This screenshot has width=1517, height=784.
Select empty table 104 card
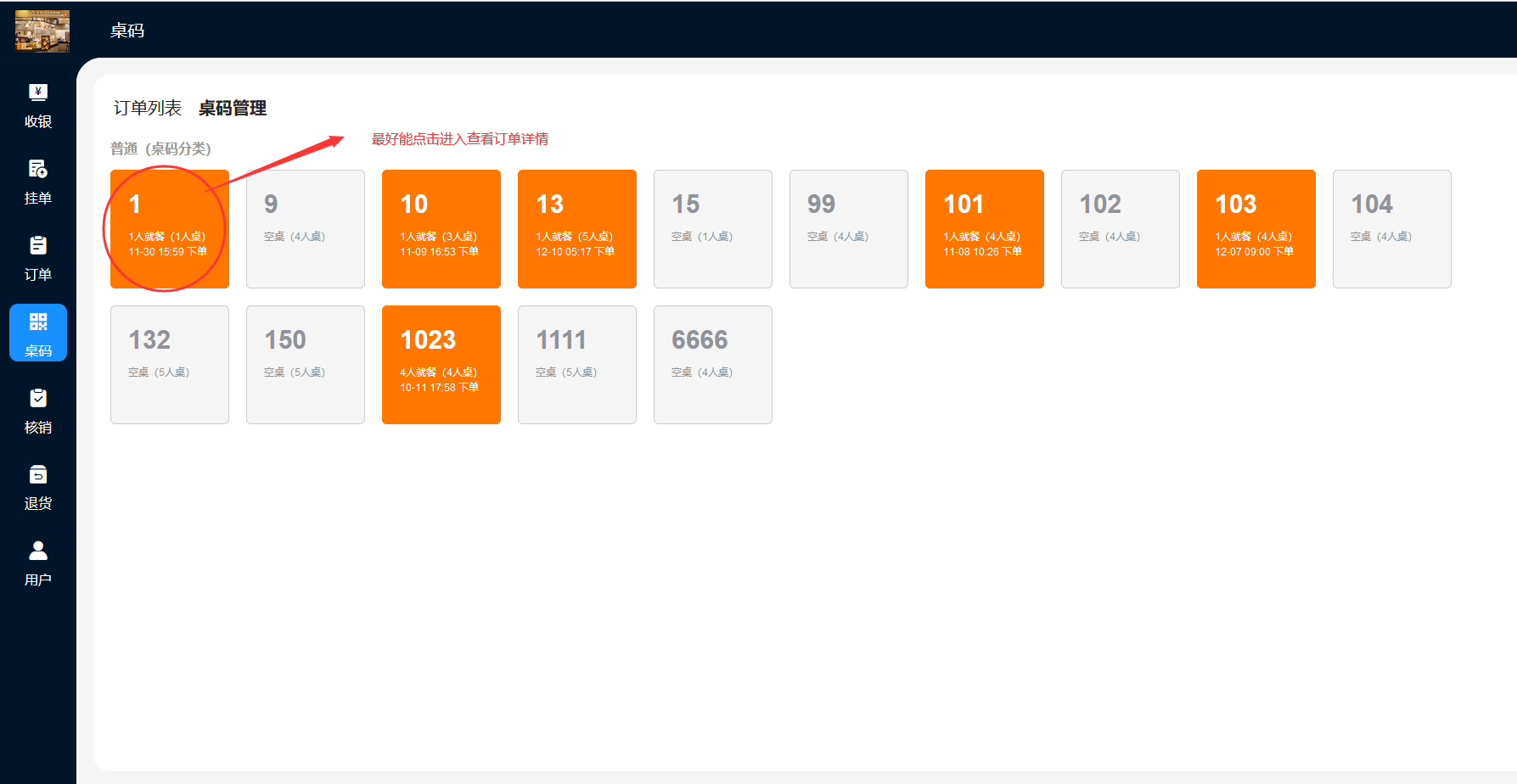point(1392,229)
